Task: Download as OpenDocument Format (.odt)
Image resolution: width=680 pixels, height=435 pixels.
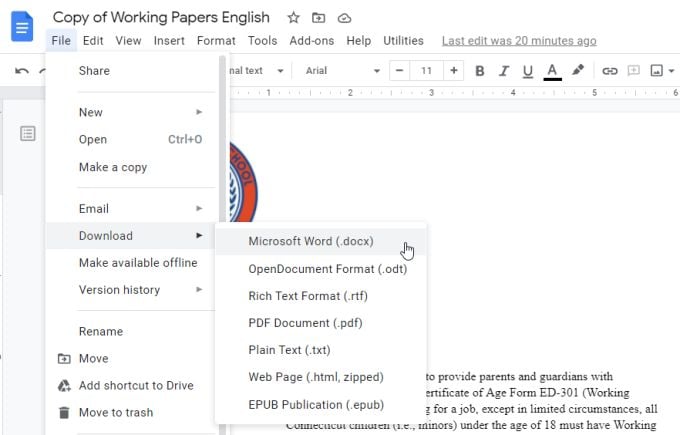Action: [x=321, y=269]
